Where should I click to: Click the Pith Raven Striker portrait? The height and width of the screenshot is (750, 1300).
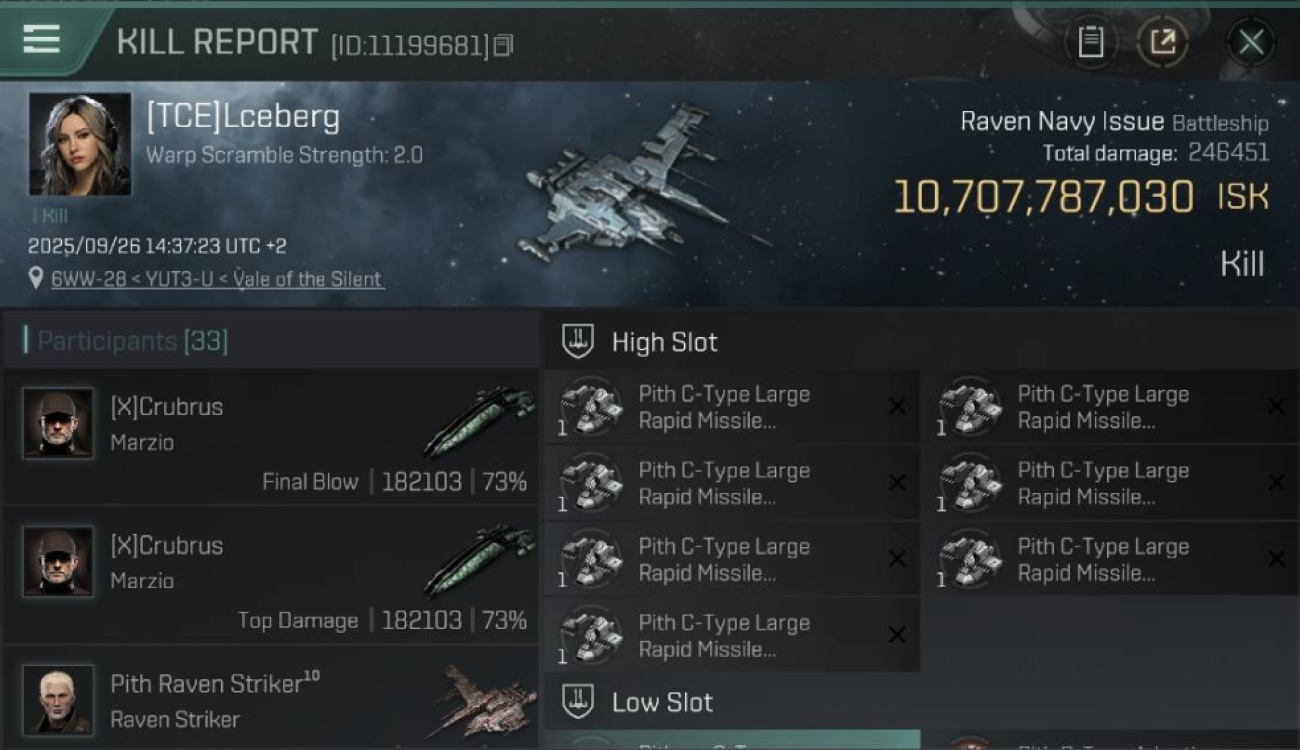(x=58, y=699)
